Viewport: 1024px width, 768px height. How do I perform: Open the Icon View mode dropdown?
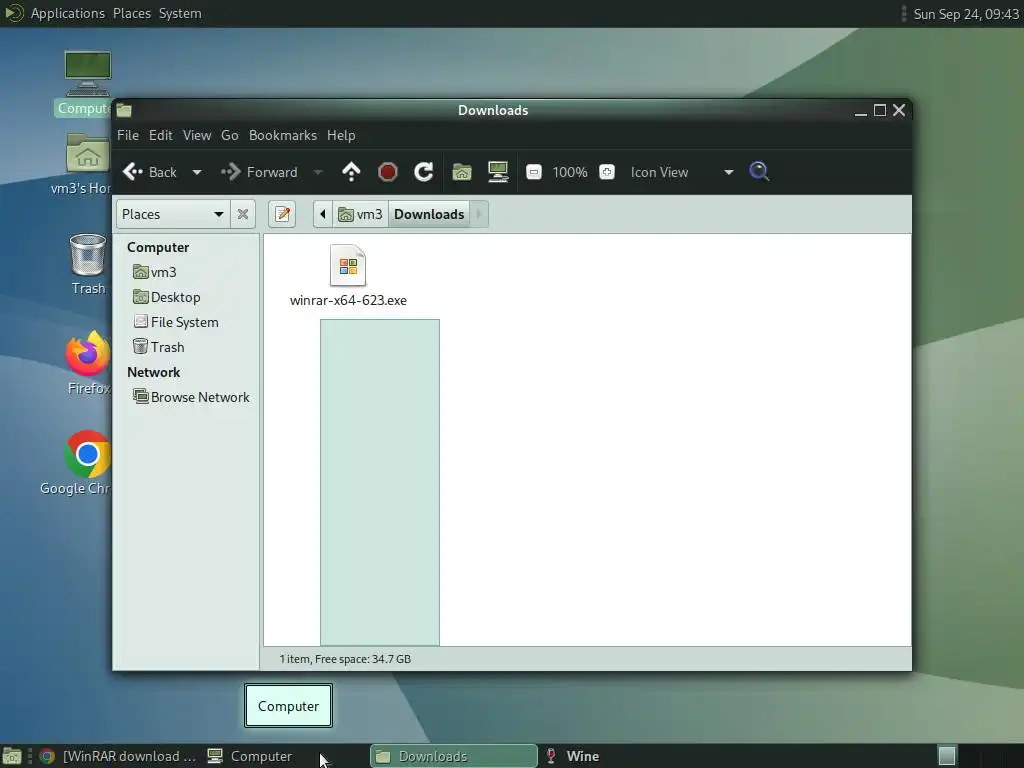tap(681, 172)
